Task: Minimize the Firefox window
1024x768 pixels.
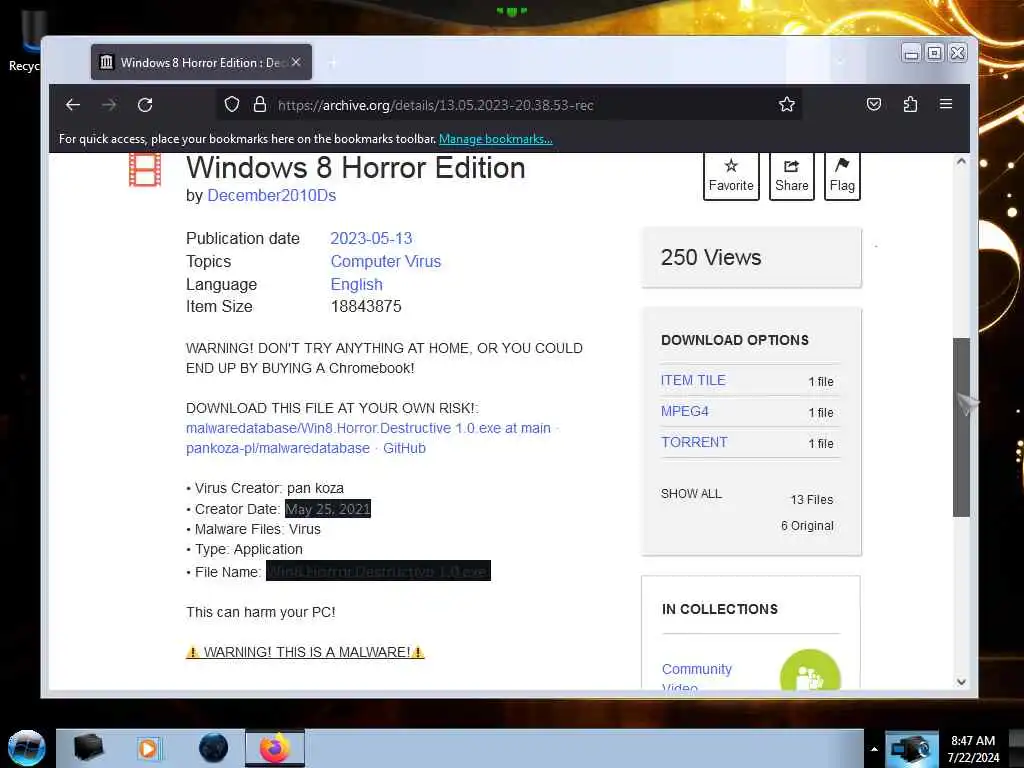Action: [911, 53]
